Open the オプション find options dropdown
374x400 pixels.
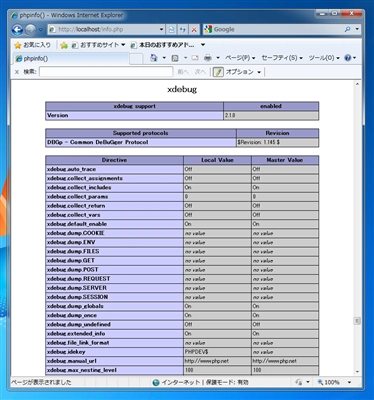(x=243, y=72)
